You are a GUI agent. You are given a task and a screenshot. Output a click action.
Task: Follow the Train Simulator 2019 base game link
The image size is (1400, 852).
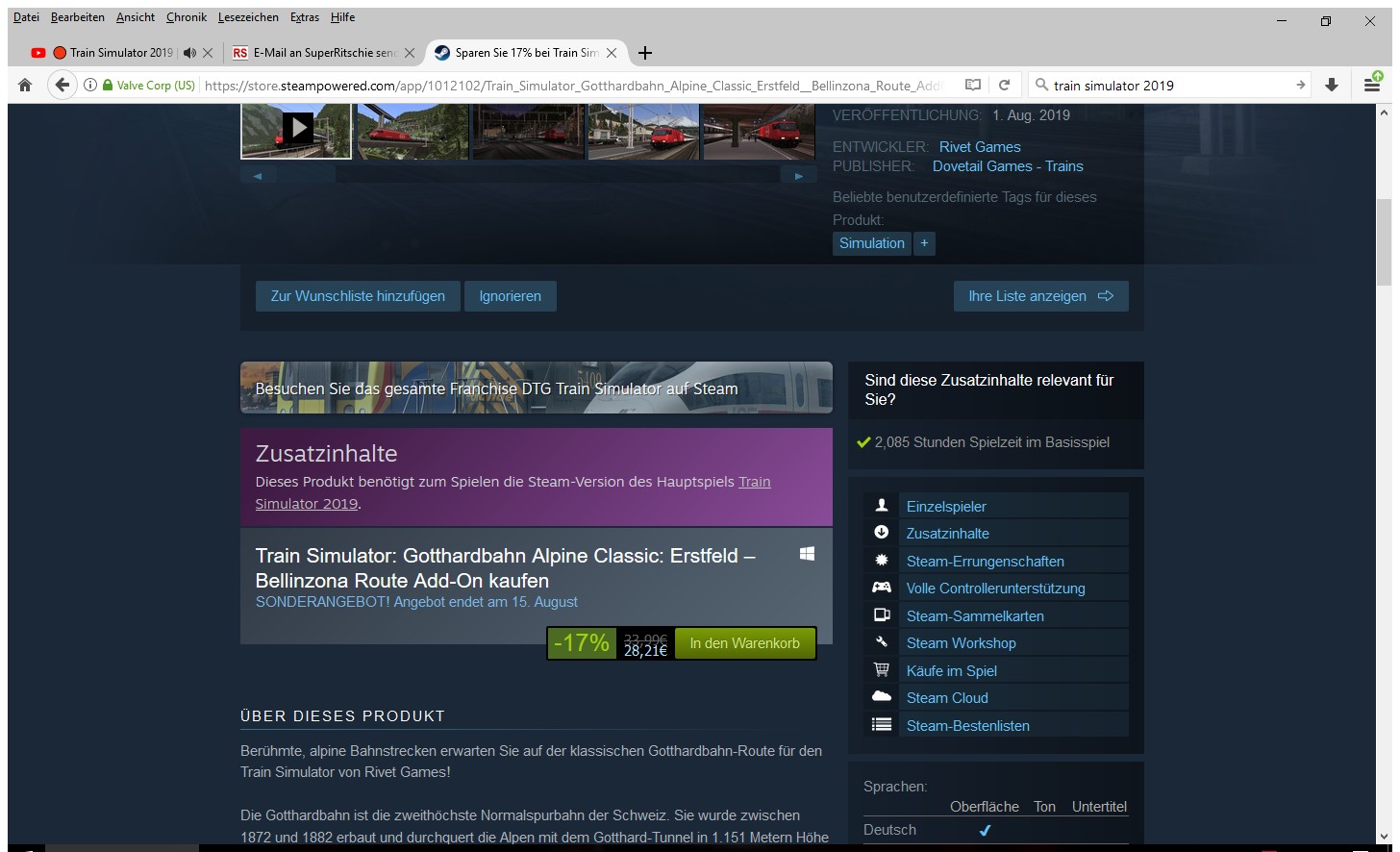point(512,492)
